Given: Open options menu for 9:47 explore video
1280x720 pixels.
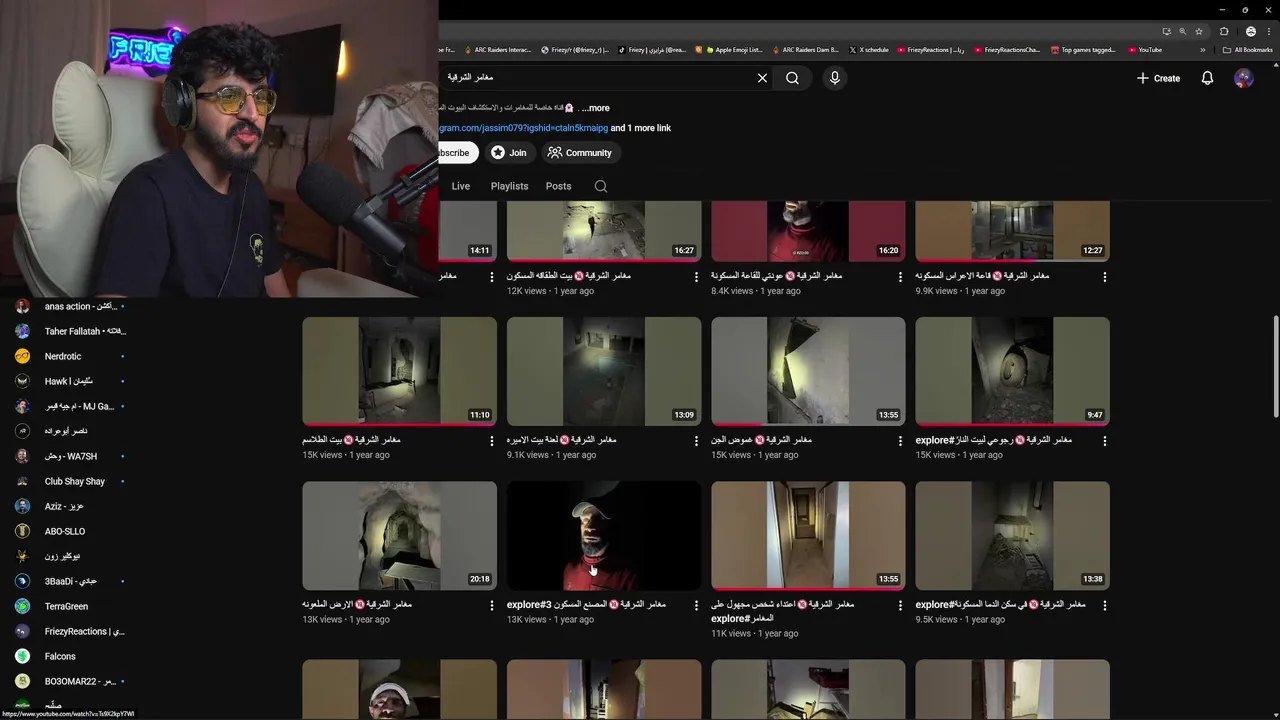Looking at the screenshot, I should [1105, 441].
